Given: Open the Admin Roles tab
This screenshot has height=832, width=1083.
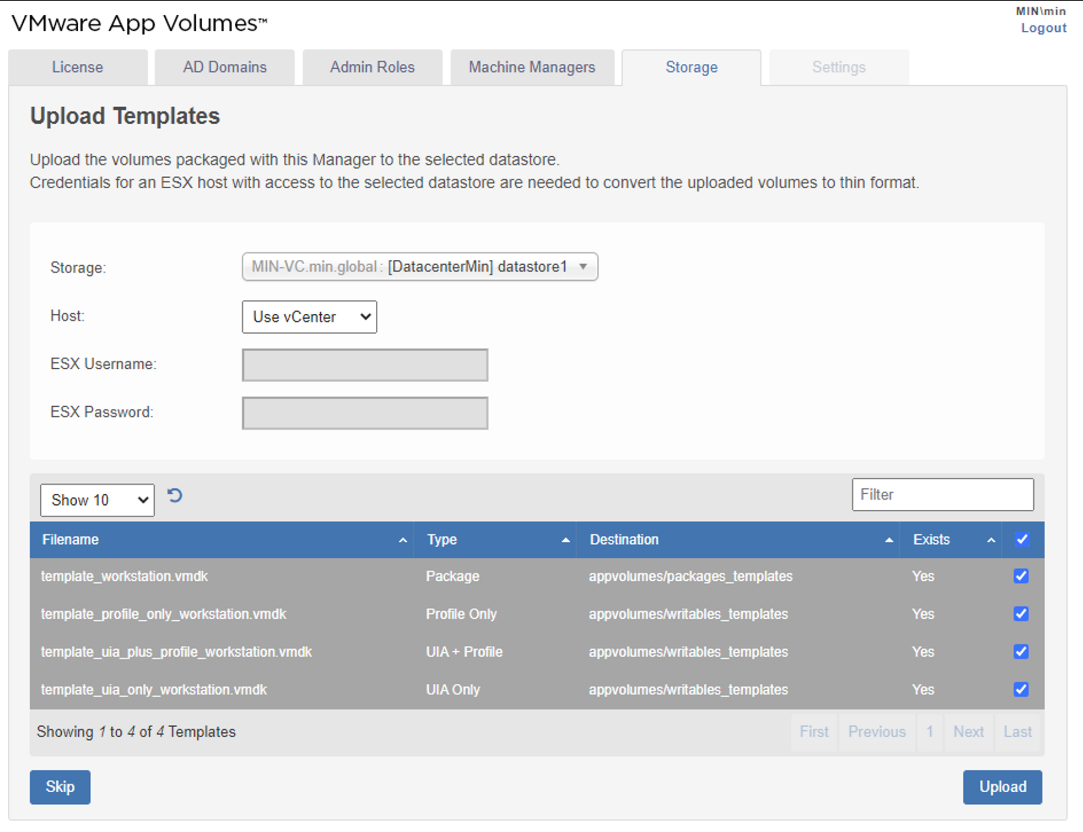Looking at the screenshot, I should tap(372, 67).
